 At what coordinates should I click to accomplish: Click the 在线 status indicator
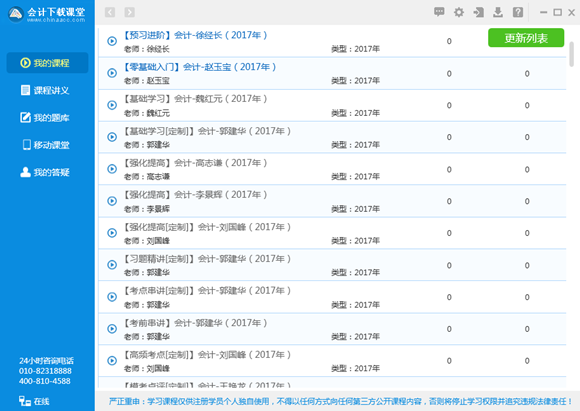tap(34, 401)
